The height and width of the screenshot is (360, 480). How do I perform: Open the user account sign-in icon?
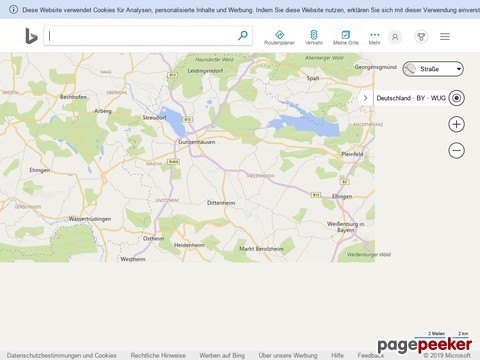pyautogui.click(x=395, y=37)
